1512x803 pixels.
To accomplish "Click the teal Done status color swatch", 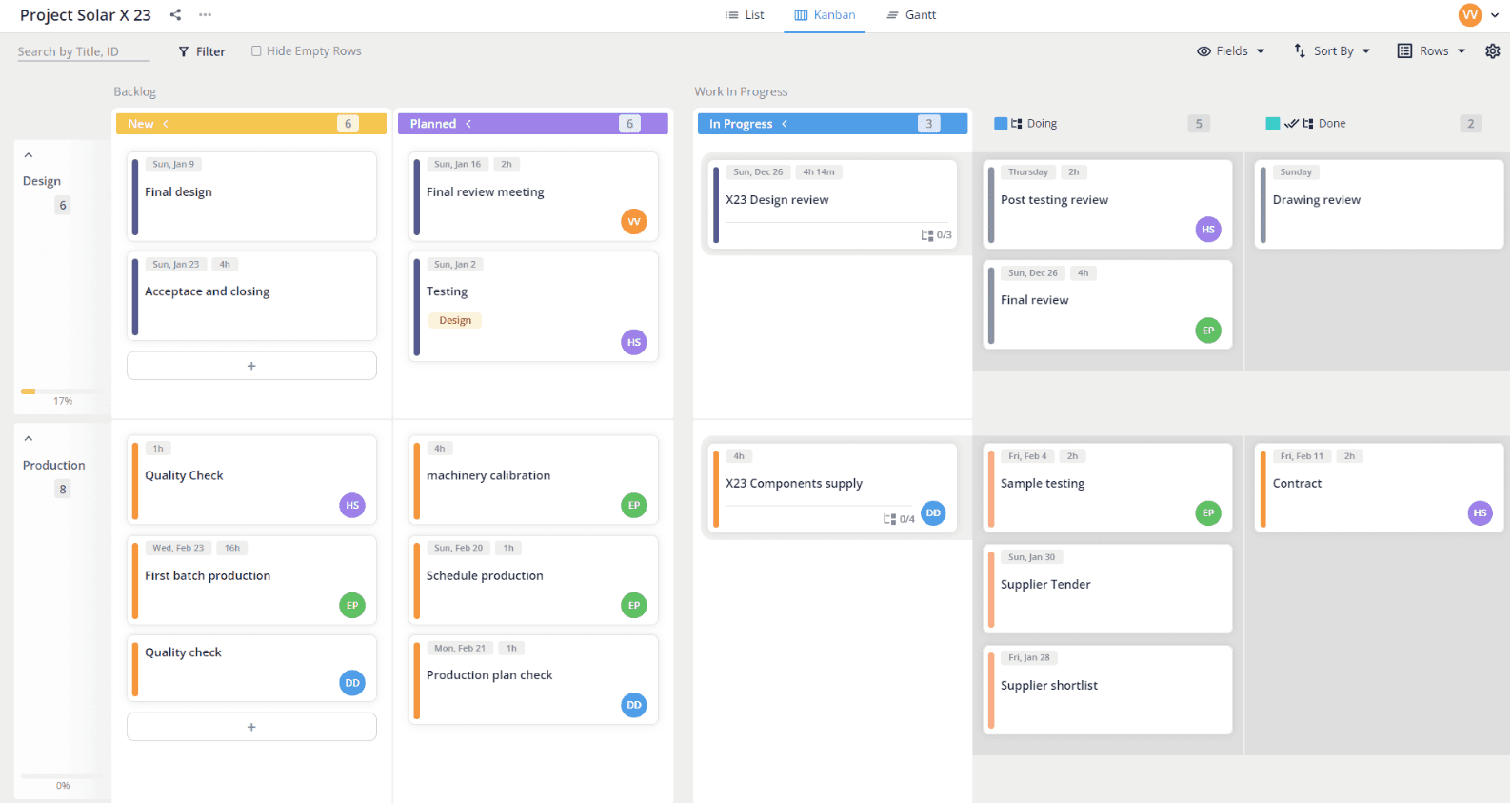I will pyautogui.click(x=1272, y=124).
